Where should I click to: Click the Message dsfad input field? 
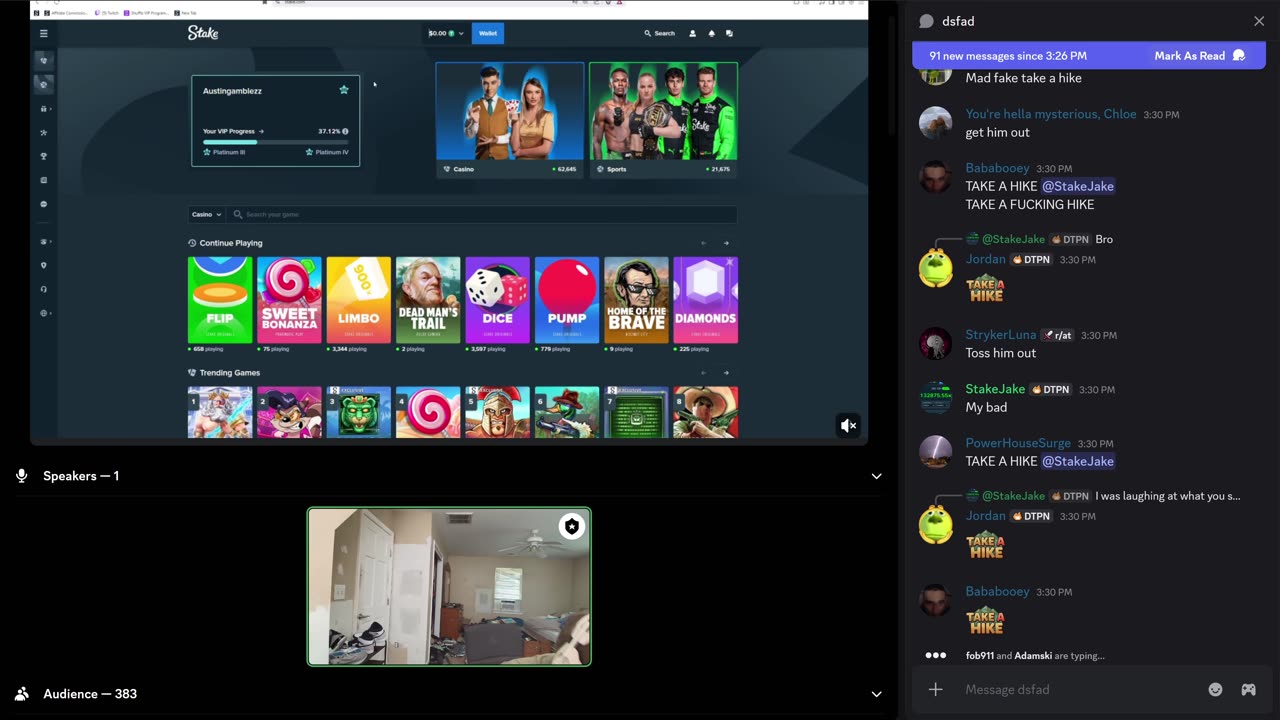1080,689
